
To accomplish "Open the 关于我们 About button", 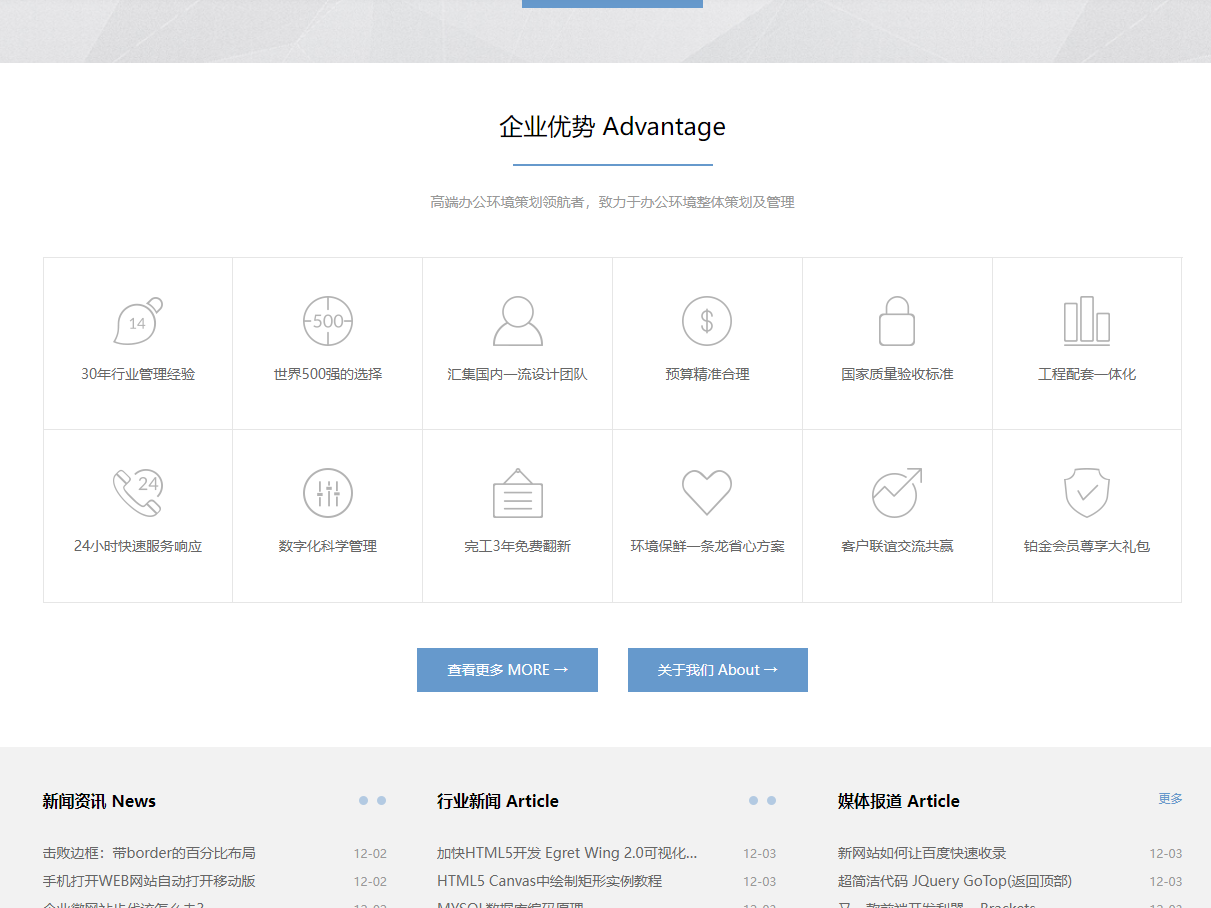I will pyautogui.click(x=717, y=670).
